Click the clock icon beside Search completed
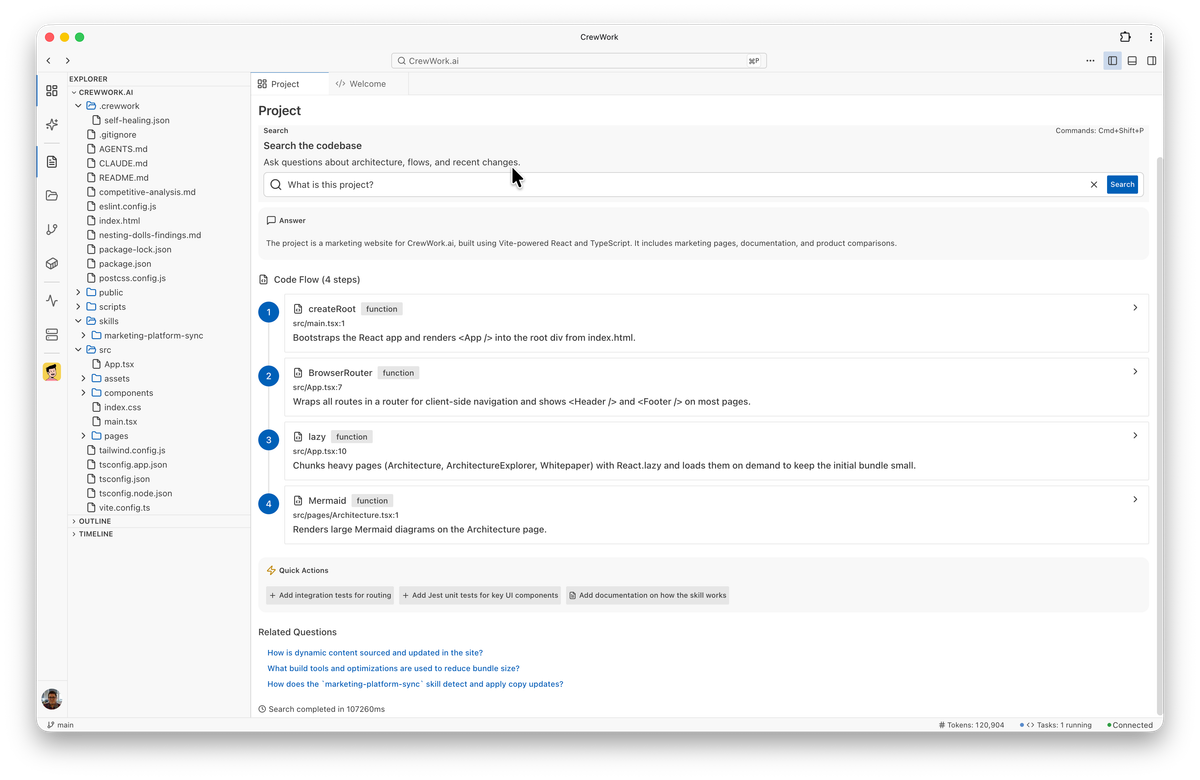The height and width of the screenshot is (780, 1200). tap(262, 709)
